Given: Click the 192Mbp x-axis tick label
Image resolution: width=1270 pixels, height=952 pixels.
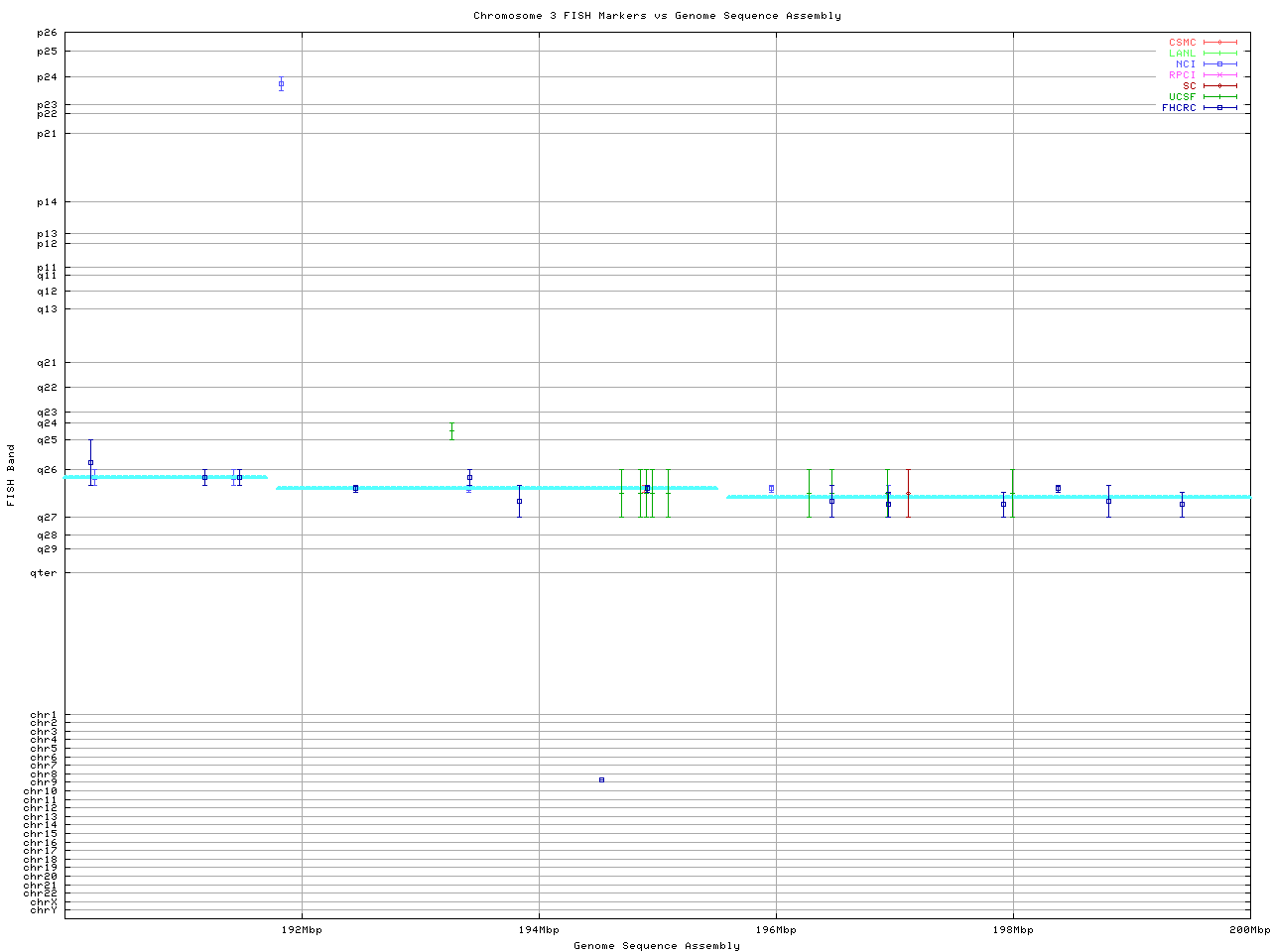Looking at the screenshot, I should tap(302, 930).
